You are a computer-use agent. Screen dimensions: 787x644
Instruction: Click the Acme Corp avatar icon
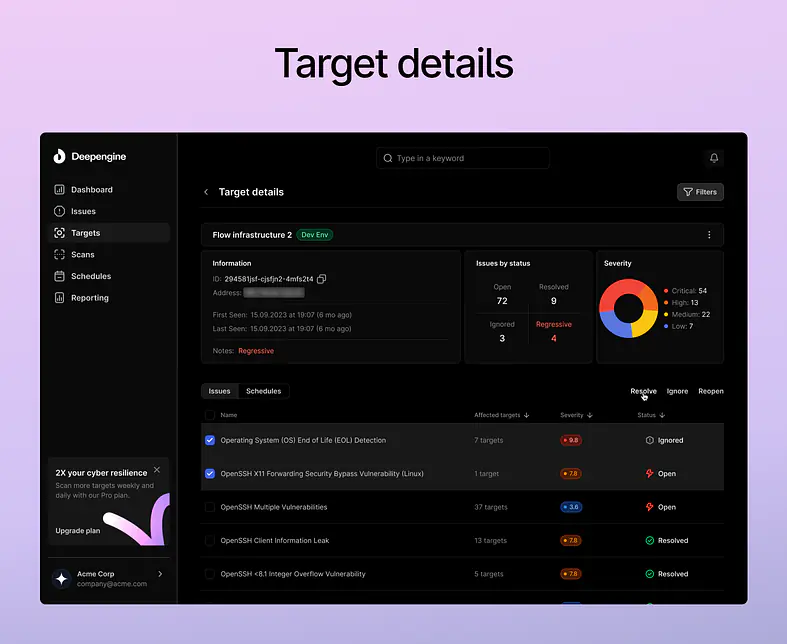(x=61, y=579)
